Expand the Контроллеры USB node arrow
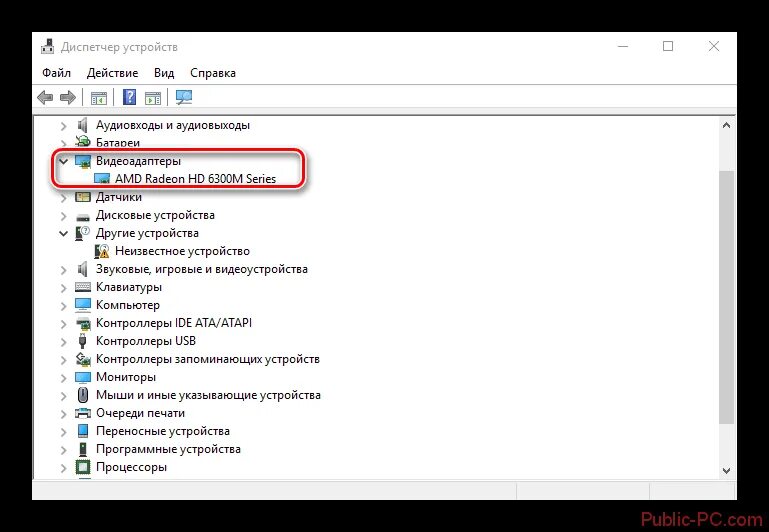769x532 pixels. click(63, 342)
